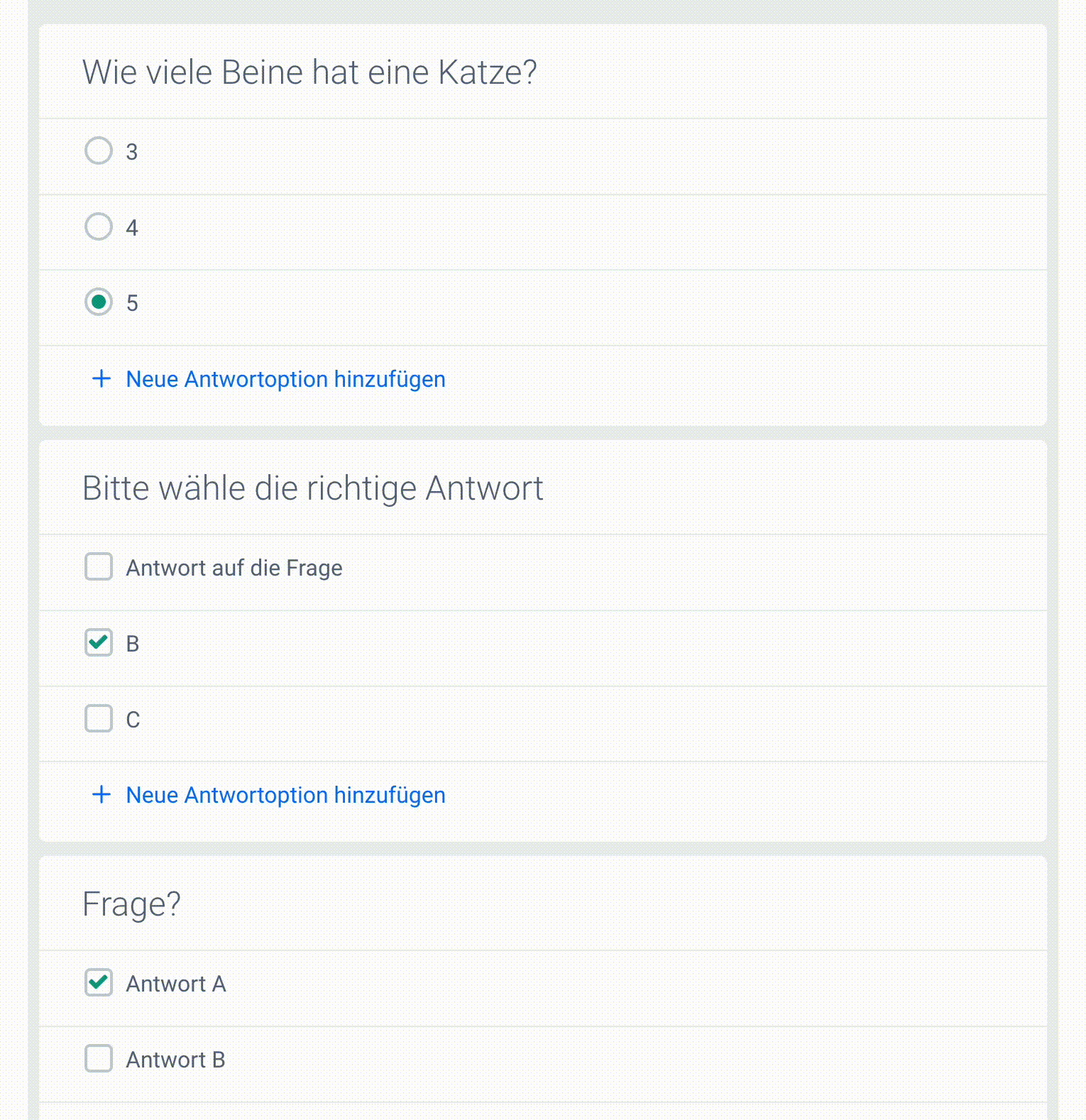
Task: Click the answer text "Antwort auf die Frage"
Action: pyautogui.click(x=234, y=568)
